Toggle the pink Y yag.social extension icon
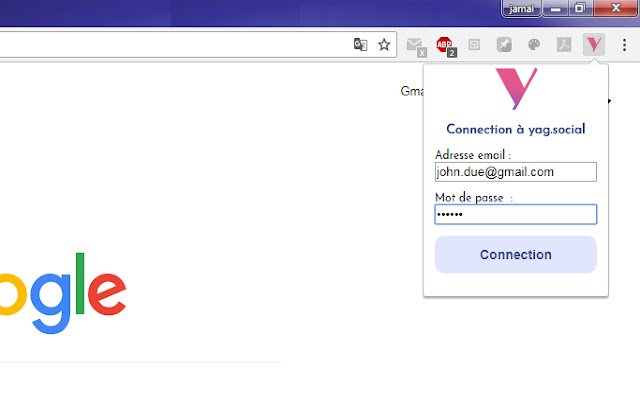This screenshot has height=400, width=640. 594,44
